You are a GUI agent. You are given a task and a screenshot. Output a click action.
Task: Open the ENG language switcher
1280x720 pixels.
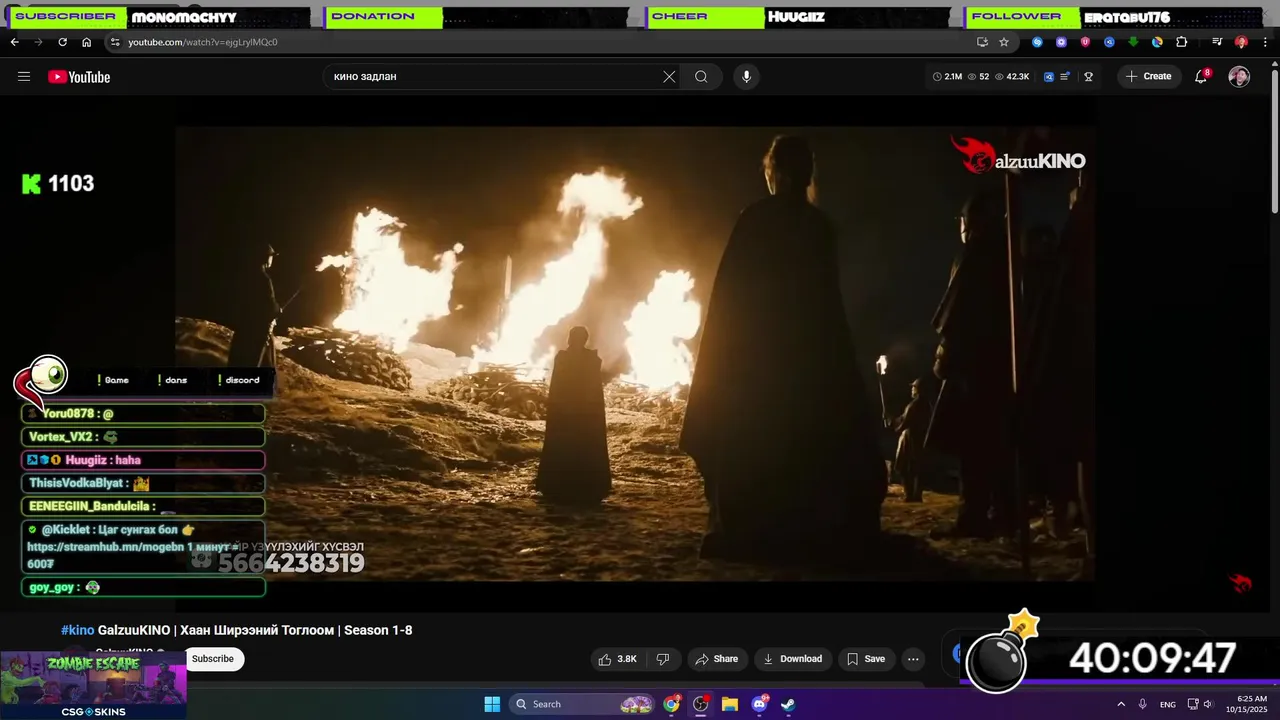pos(1168,705)
